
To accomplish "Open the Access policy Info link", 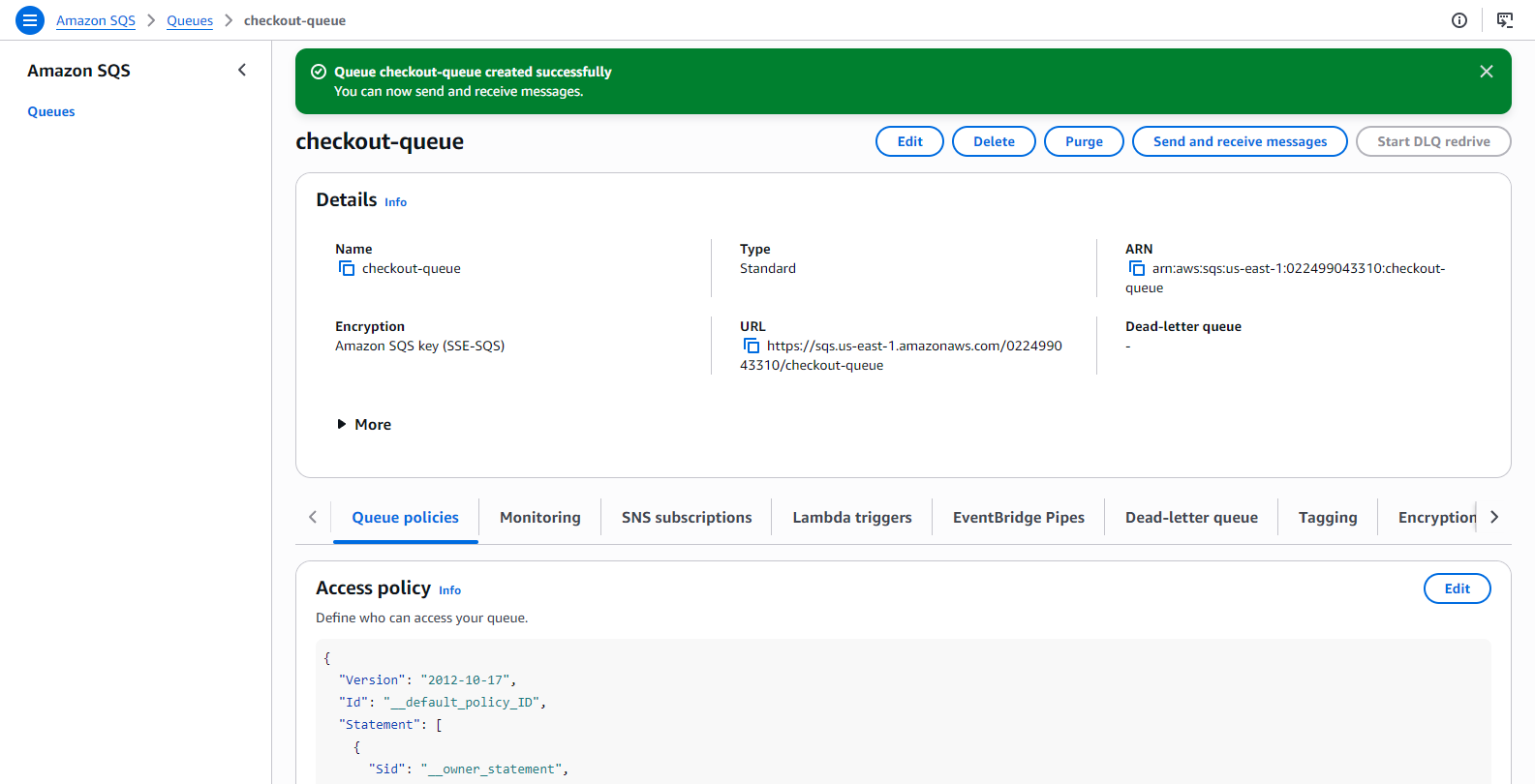I will 449,590.
